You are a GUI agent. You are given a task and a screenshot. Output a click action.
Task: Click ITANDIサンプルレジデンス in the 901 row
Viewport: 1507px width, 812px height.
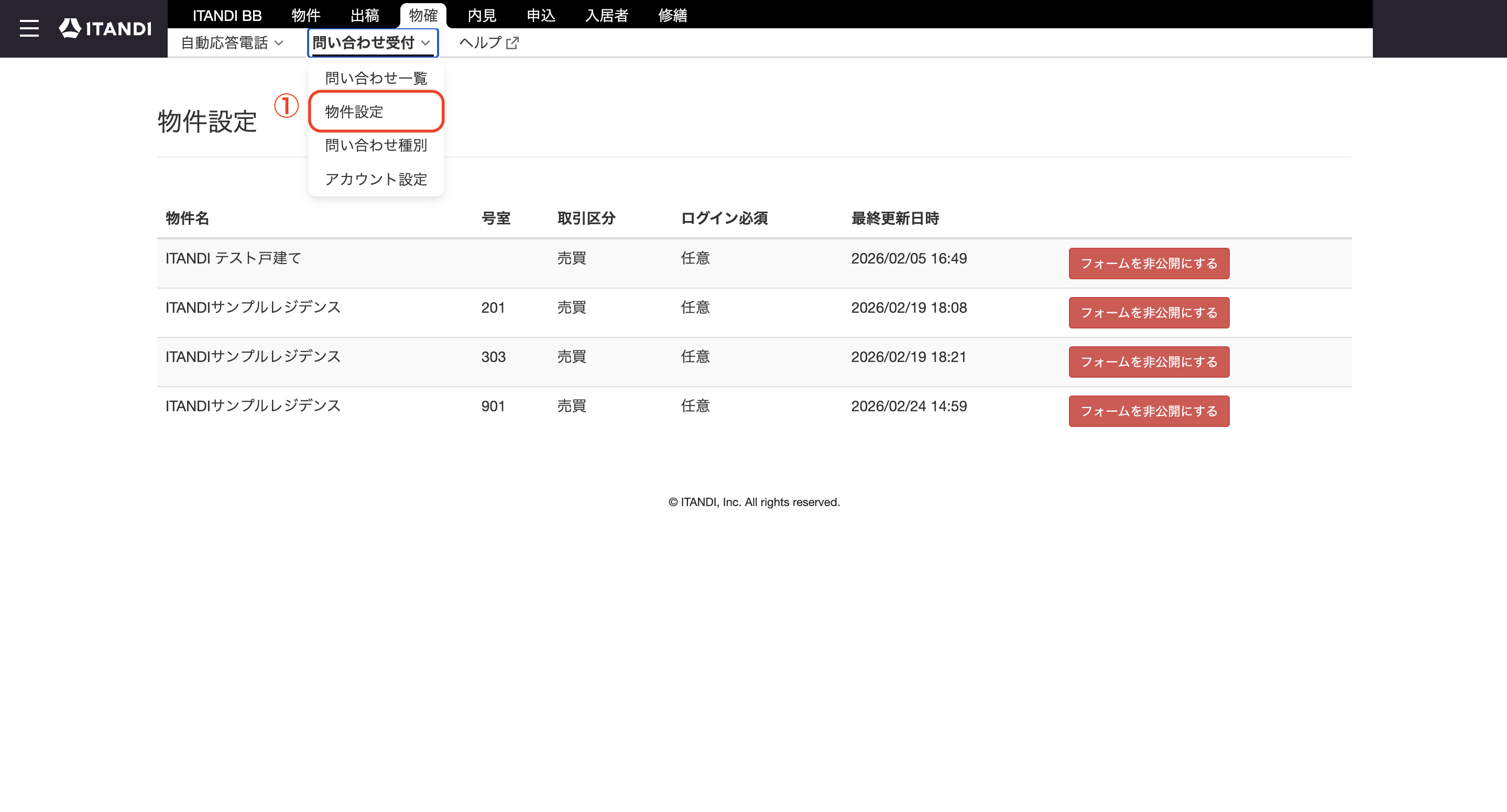(x=253, y=405)
